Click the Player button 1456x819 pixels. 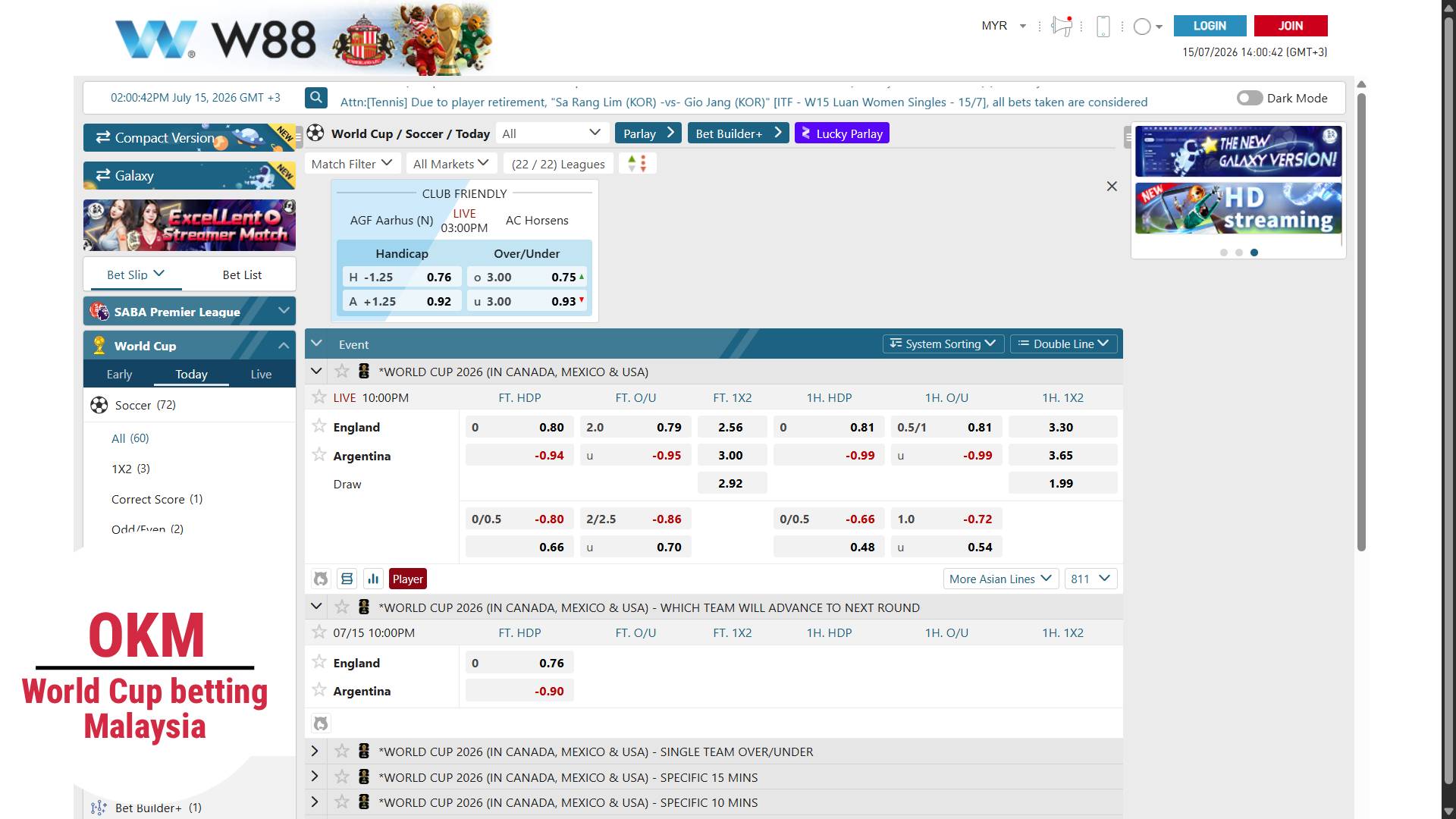point(408,579)
